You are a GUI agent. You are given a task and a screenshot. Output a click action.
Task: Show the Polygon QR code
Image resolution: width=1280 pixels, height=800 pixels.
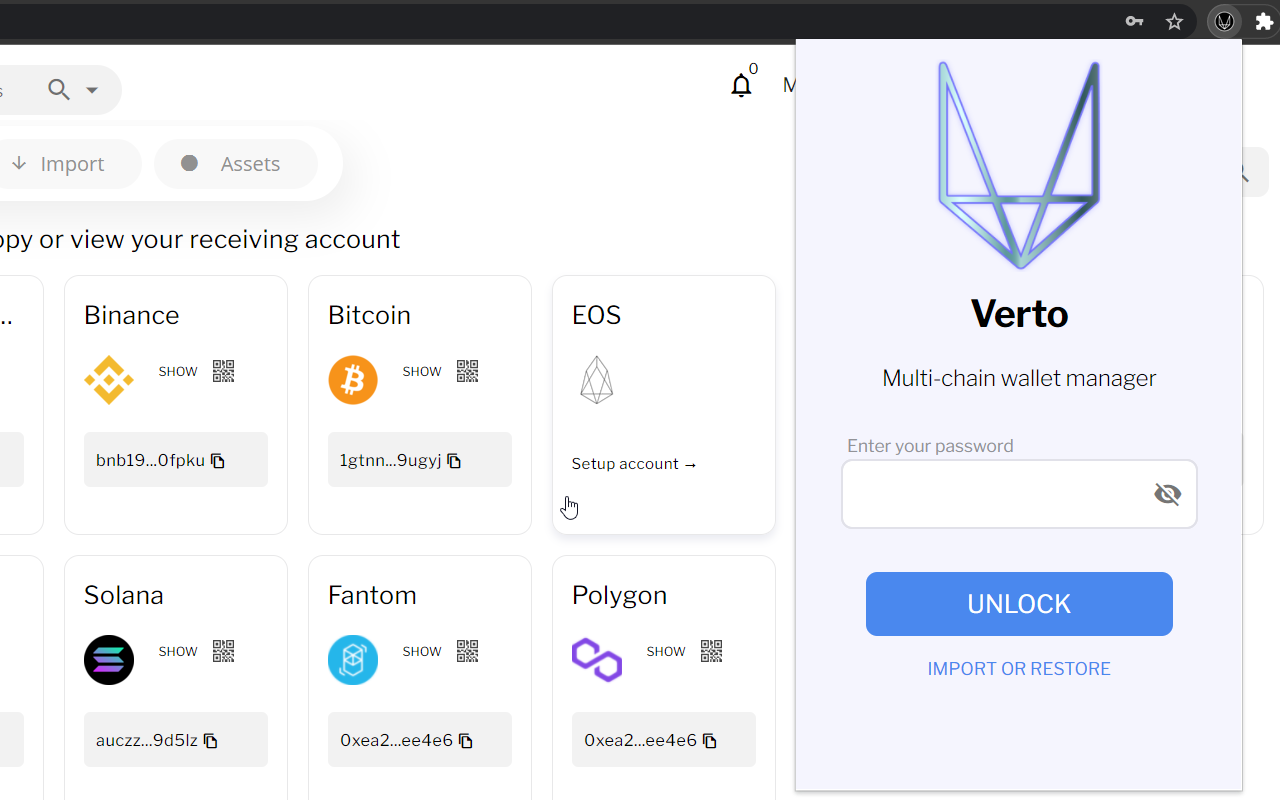click(711, 651)
